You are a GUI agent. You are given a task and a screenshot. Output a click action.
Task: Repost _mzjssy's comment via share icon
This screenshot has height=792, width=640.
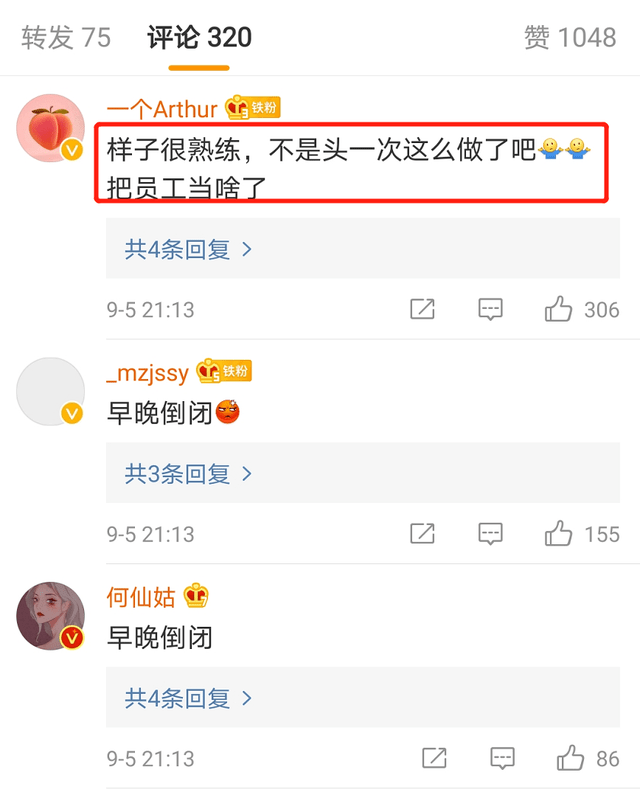coord(422,533)
